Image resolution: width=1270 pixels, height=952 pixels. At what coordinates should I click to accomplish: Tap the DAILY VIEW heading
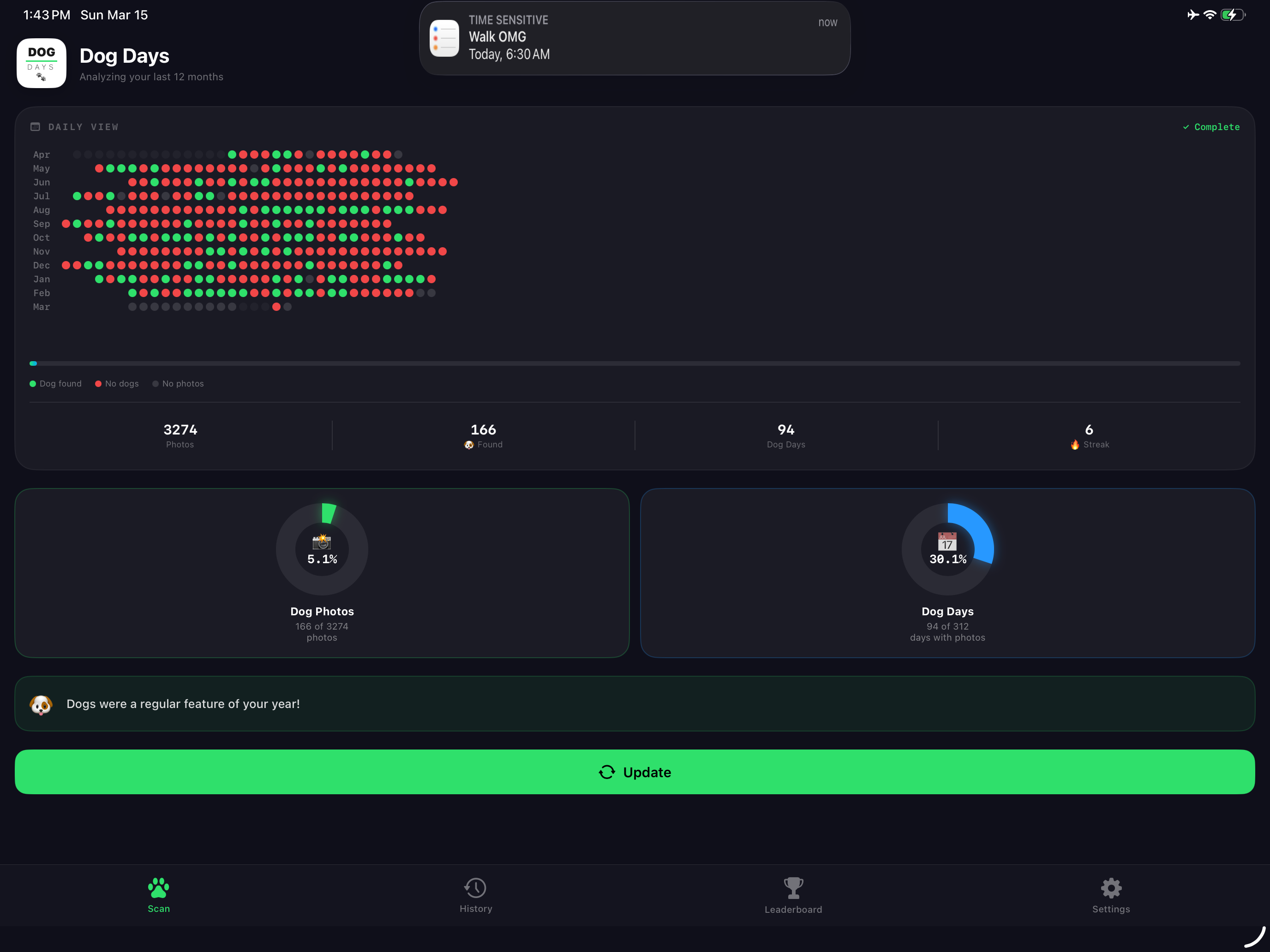[x=83, y=127]
